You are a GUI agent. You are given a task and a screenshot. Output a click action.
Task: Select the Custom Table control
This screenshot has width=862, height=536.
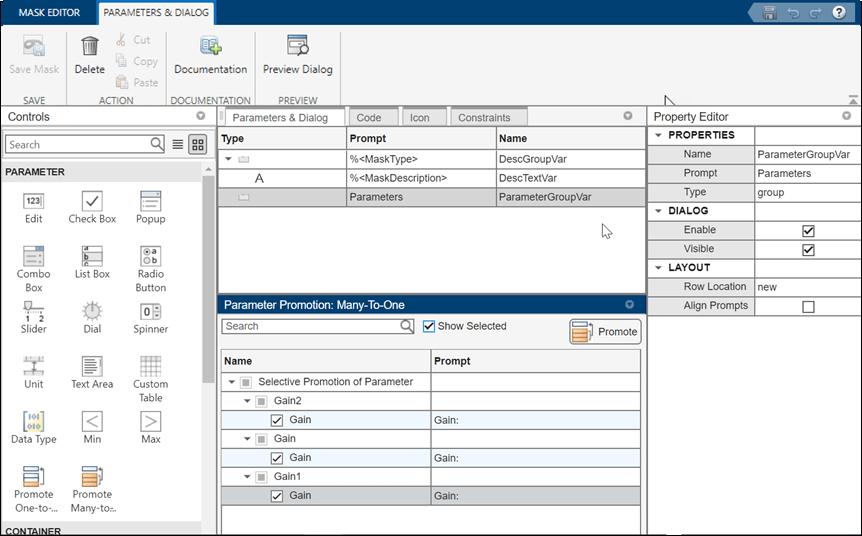pyautogui.click(x=151, y=367)
